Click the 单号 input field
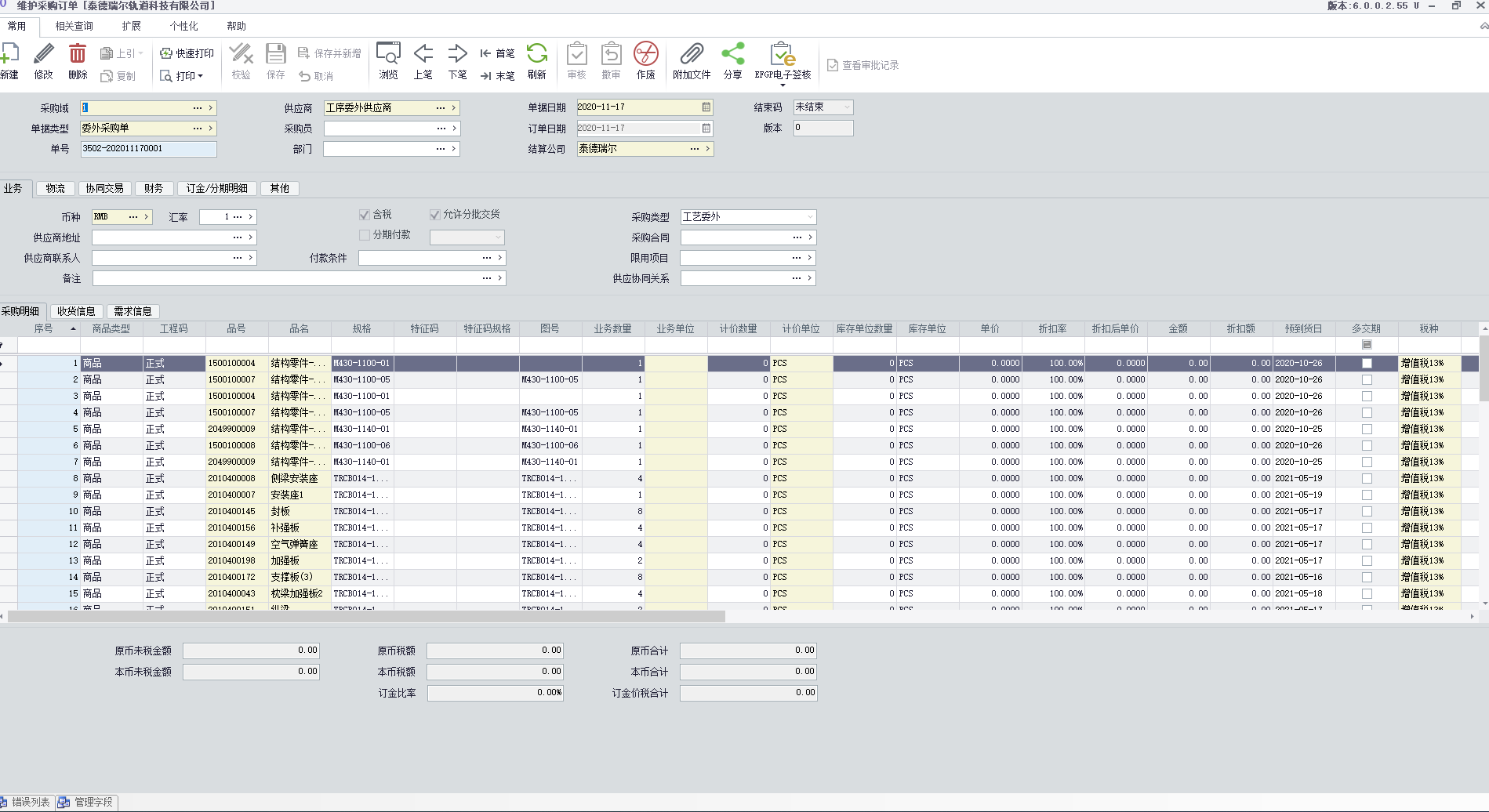The image size is (1489, 812). click(148, 149)
